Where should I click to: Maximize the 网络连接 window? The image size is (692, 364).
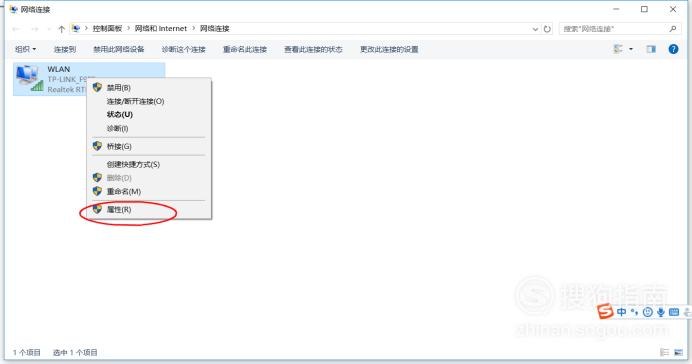[644, 9]
